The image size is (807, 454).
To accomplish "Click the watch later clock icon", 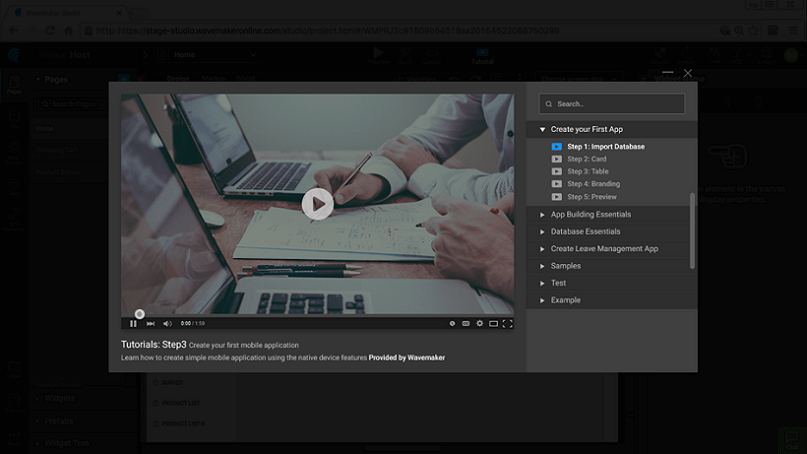I will tap(452, 323).
